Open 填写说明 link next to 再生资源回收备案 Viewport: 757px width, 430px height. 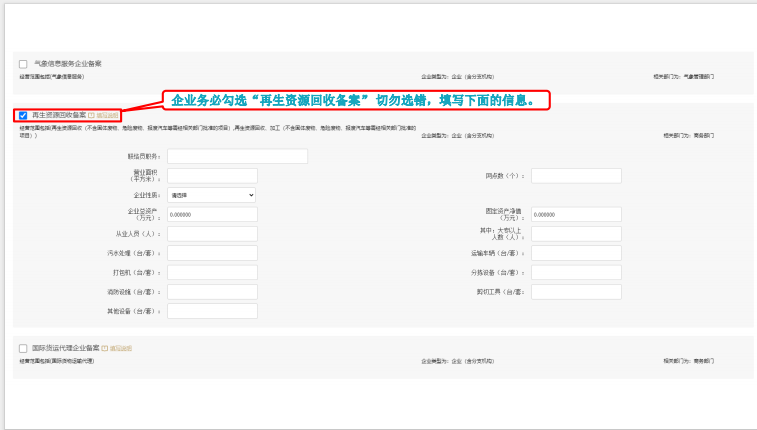[107, 116]
